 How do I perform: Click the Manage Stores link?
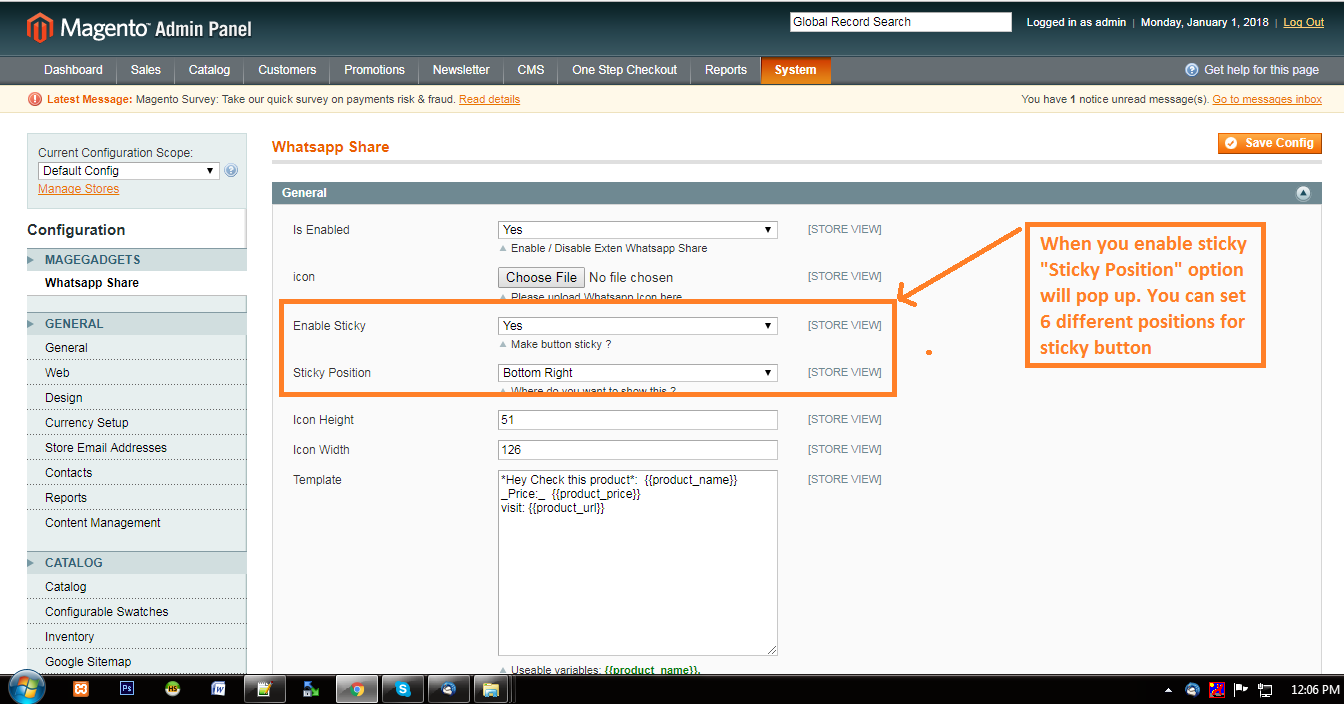coord(78,189)
